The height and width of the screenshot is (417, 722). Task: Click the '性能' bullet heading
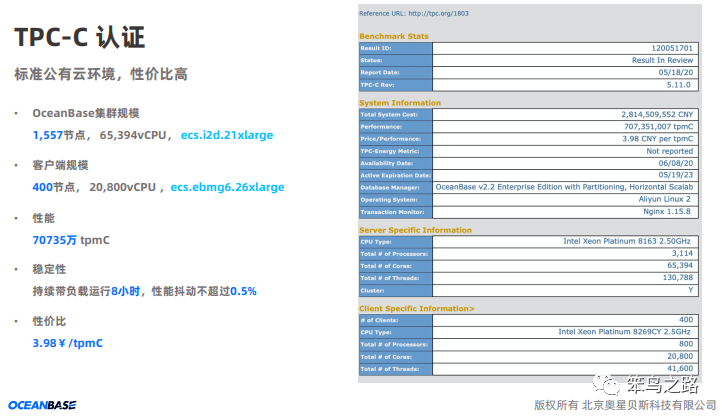(43, 218)
